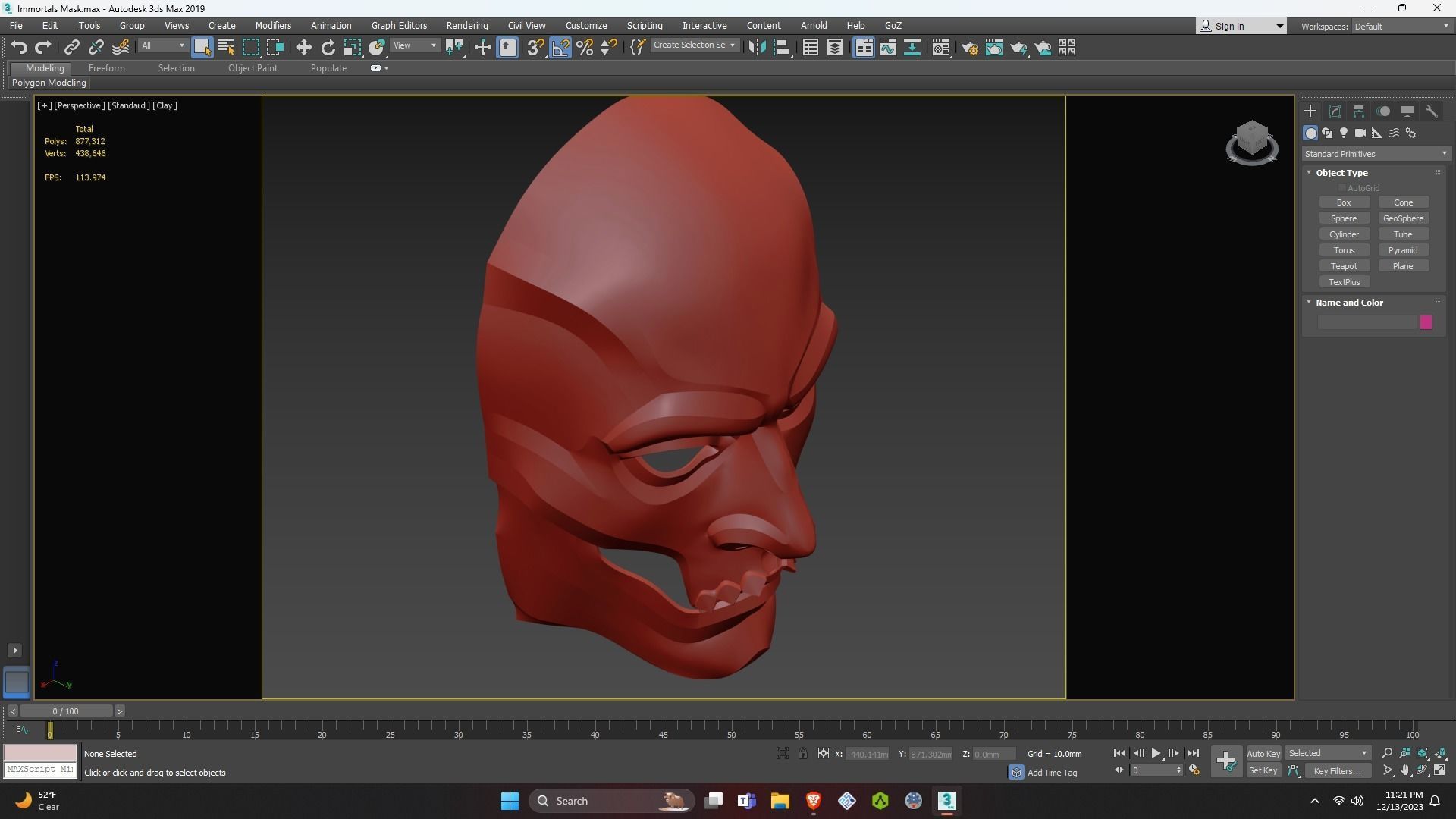Viewport: 1456px width, 819px height.
Task: Activate the Select and Scale tool
Action: coord(352,48)
